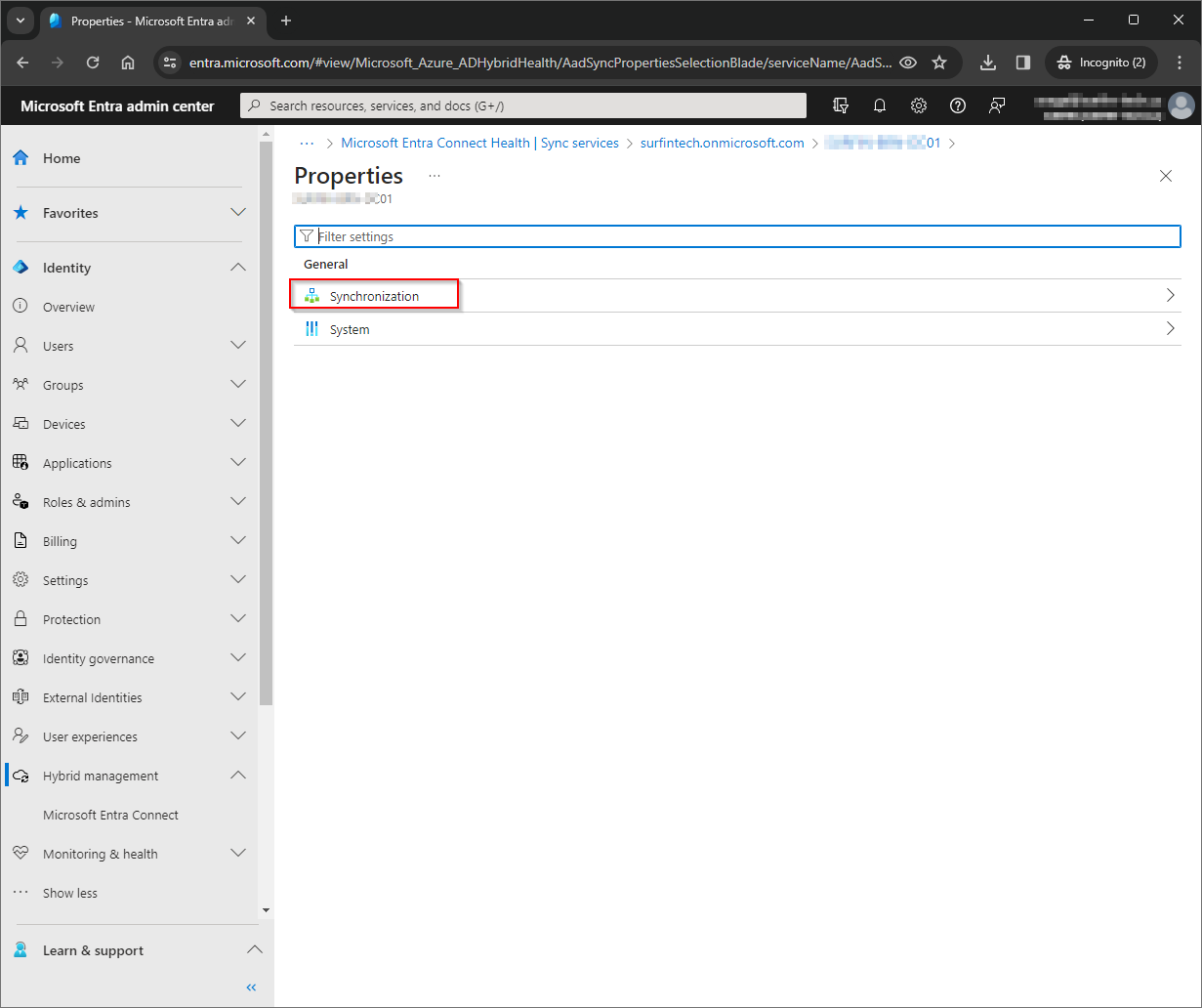The height and width of the screenshot is (1008, 1202).
Task: Click the Learn & support person icon
Action: 21,950
